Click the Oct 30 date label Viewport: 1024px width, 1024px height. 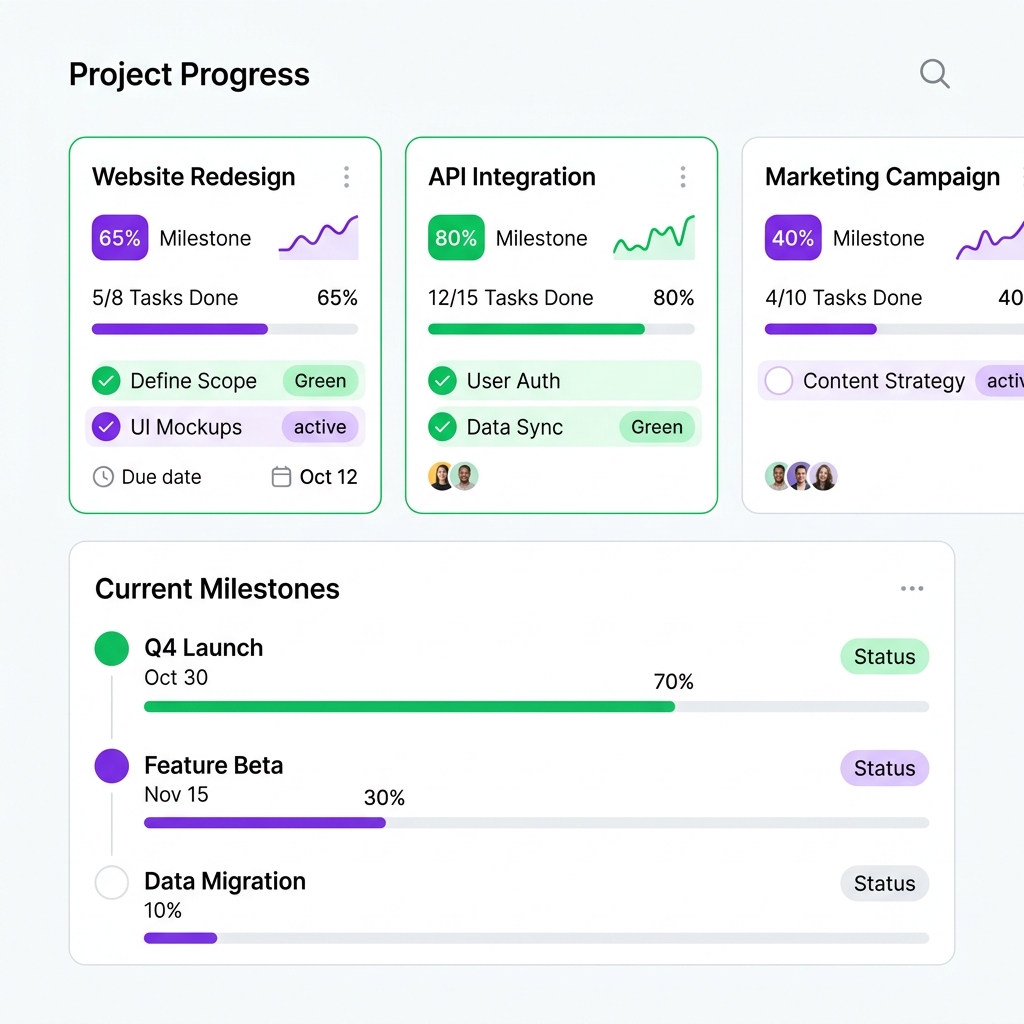point(176,678)
